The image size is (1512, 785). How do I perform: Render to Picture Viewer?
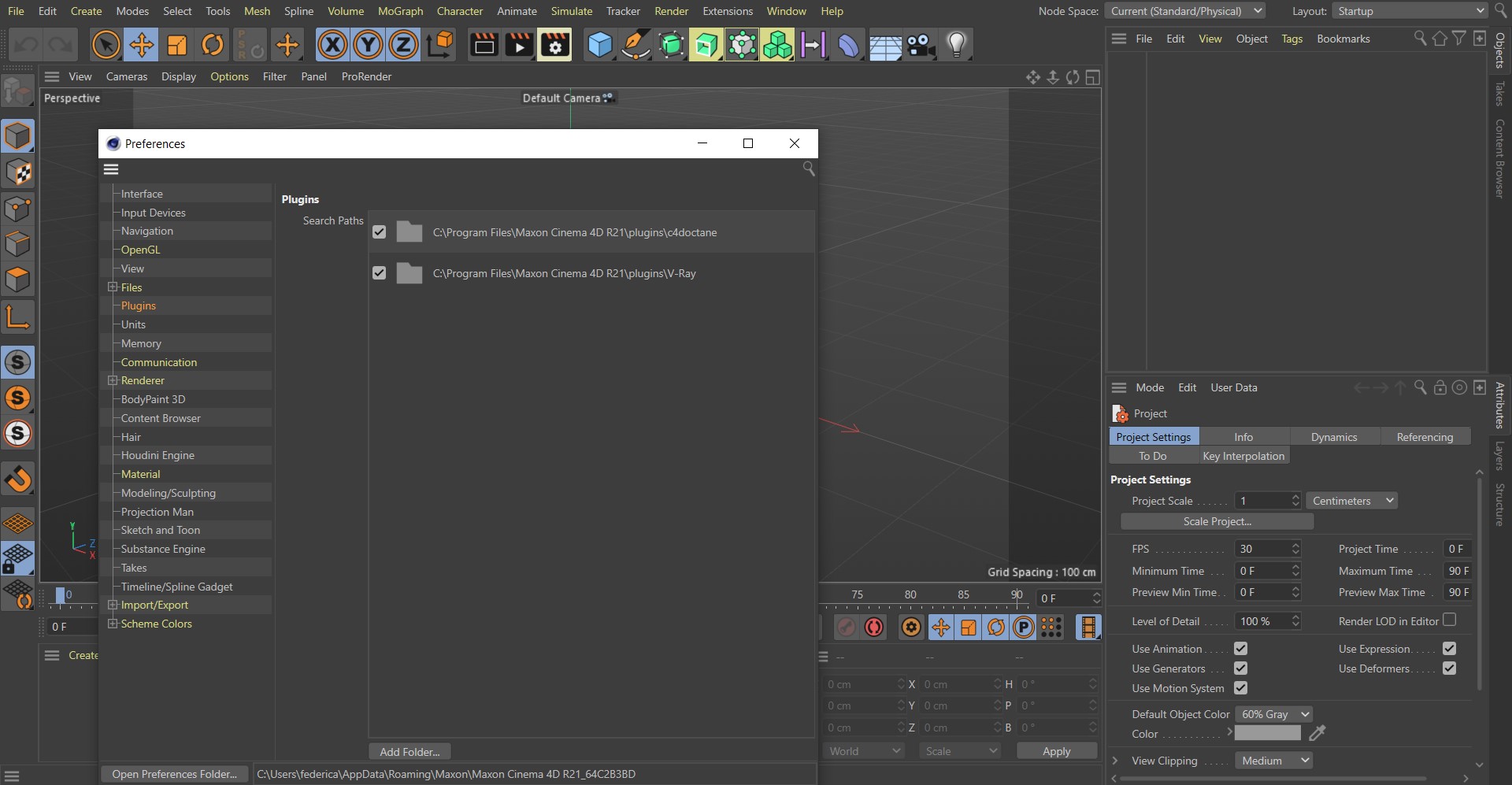(x=519, y=45)
